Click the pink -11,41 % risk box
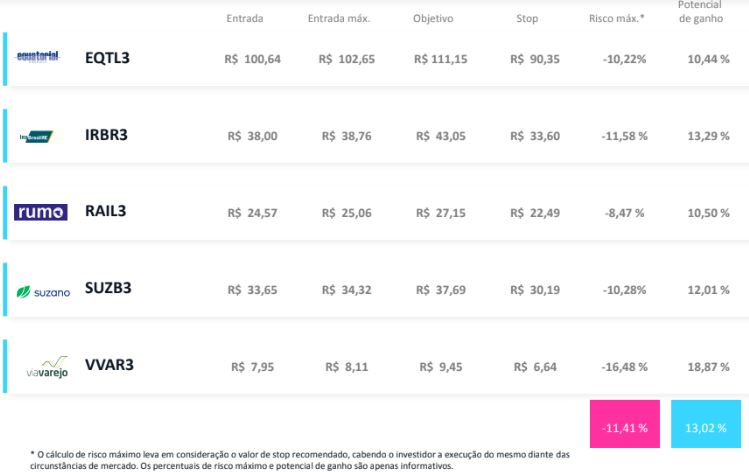The height and width of the screenshot is (472, 749). pos(625,424)
